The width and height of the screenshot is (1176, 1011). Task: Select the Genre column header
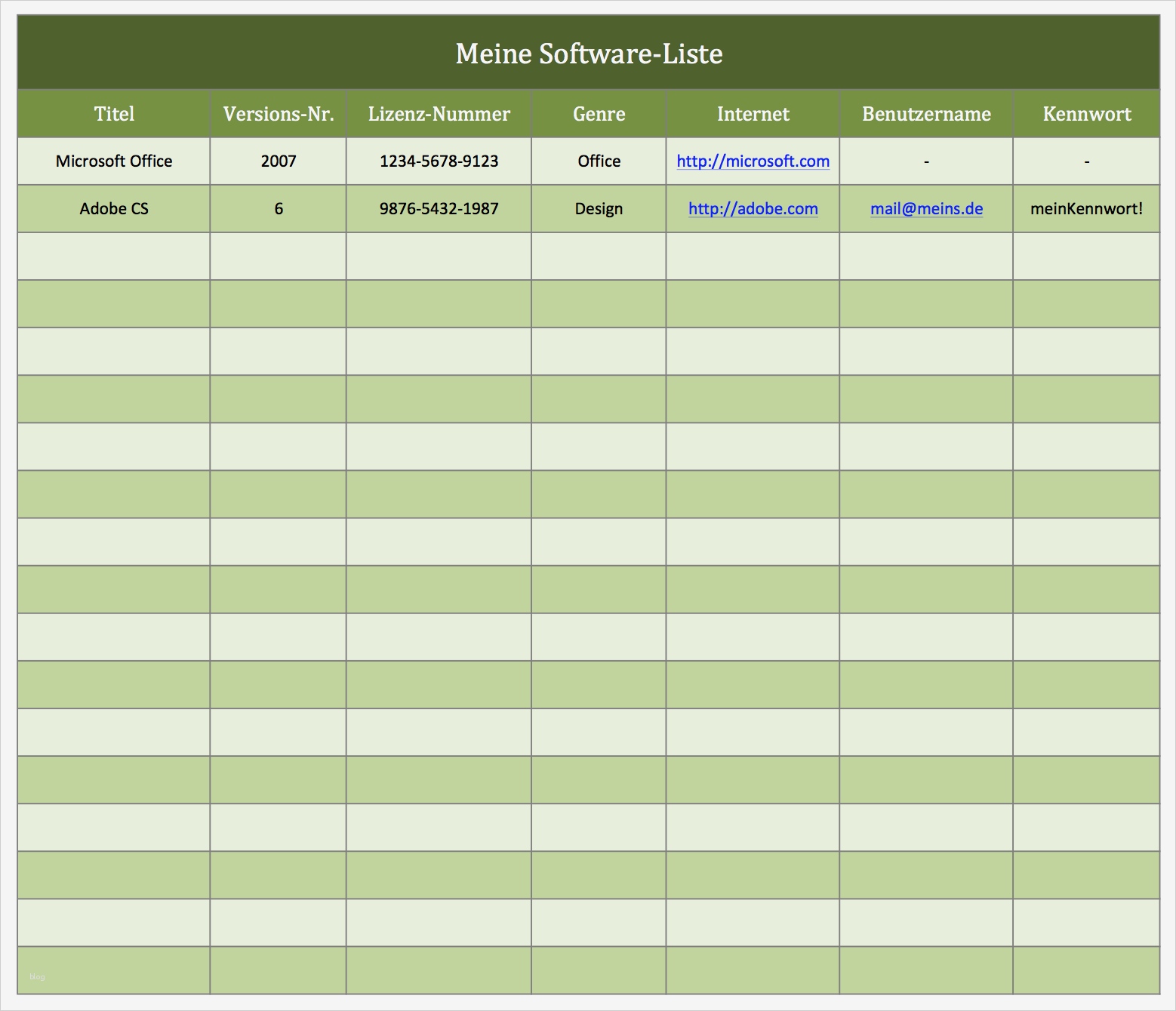(x=599, y=114)
